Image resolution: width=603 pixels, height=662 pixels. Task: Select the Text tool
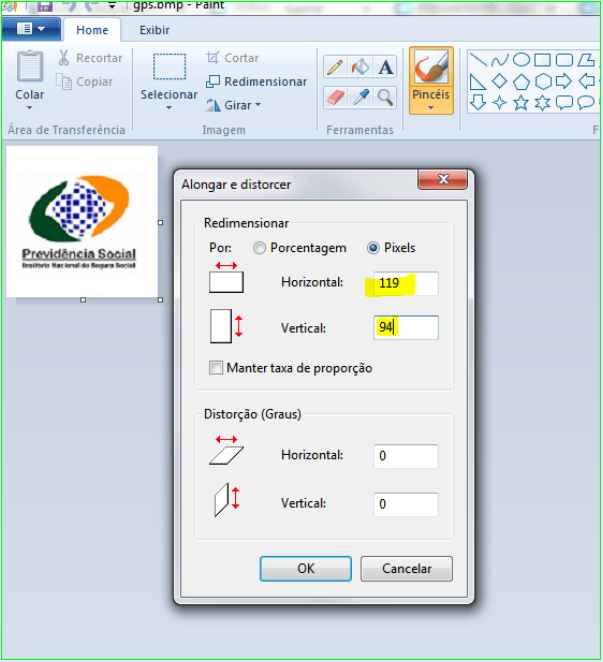385,67
